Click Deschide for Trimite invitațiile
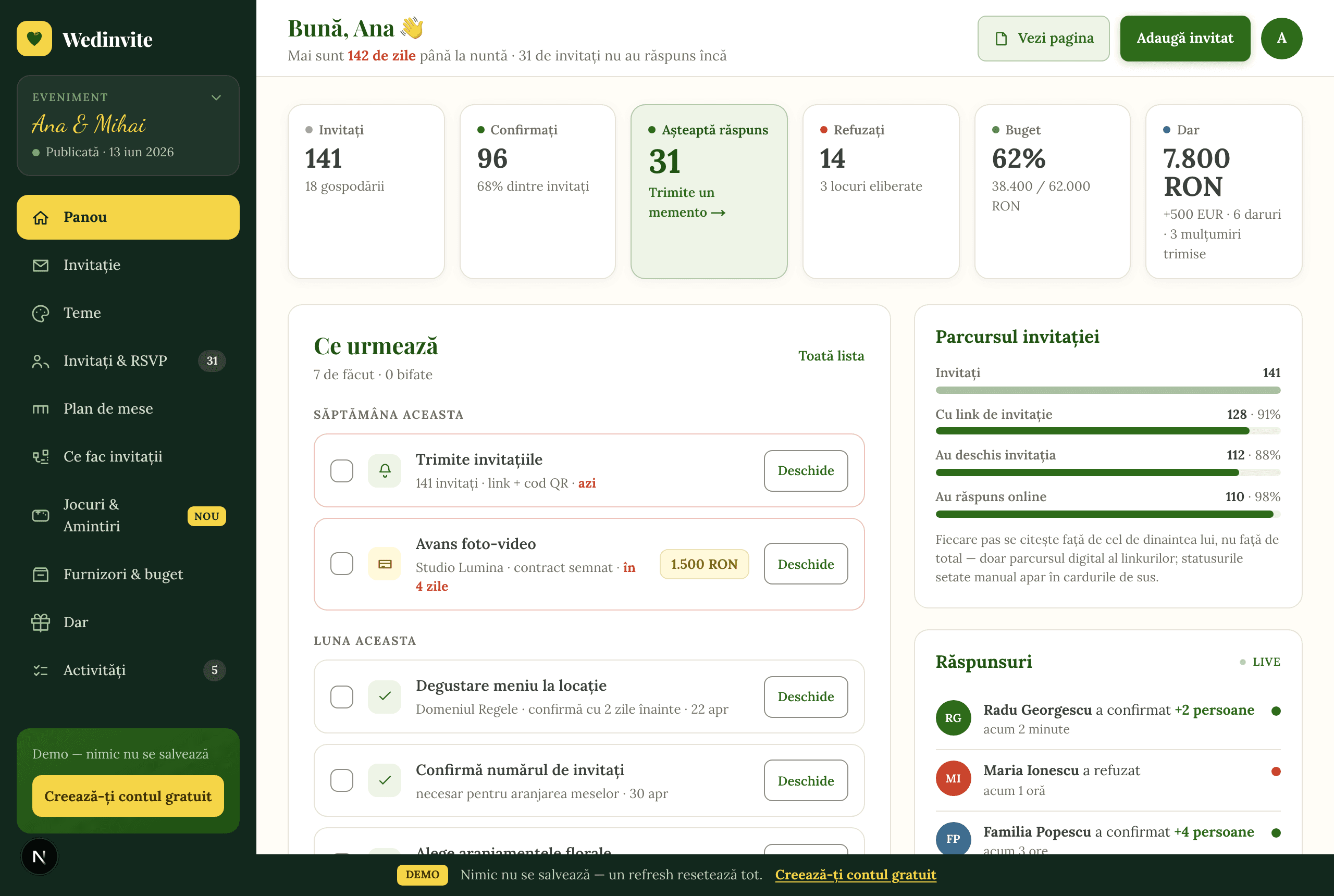Image resolution: width=1334 pixels, height=896 pixels. click(x=806, y=471)
